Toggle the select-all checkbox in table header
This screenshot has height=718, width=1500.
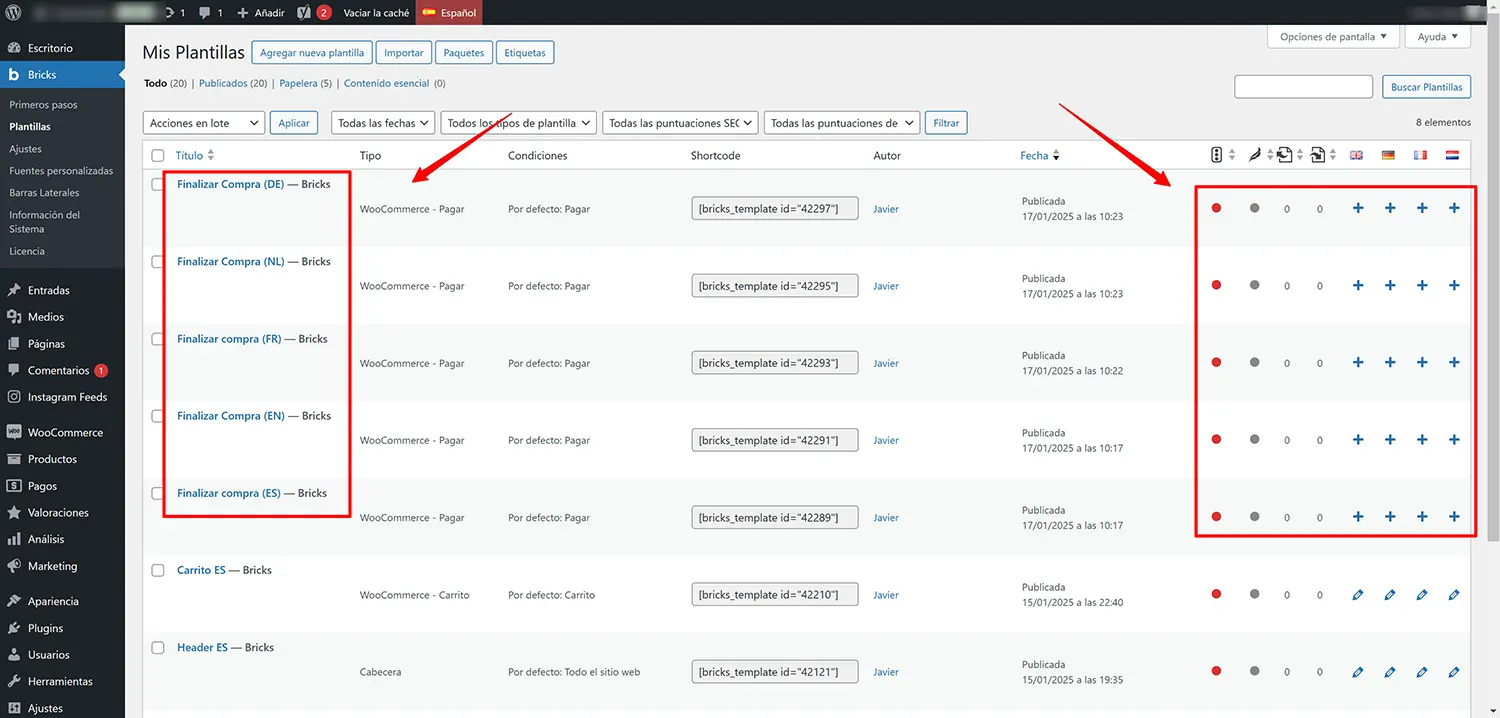click(x=158, y=156)
